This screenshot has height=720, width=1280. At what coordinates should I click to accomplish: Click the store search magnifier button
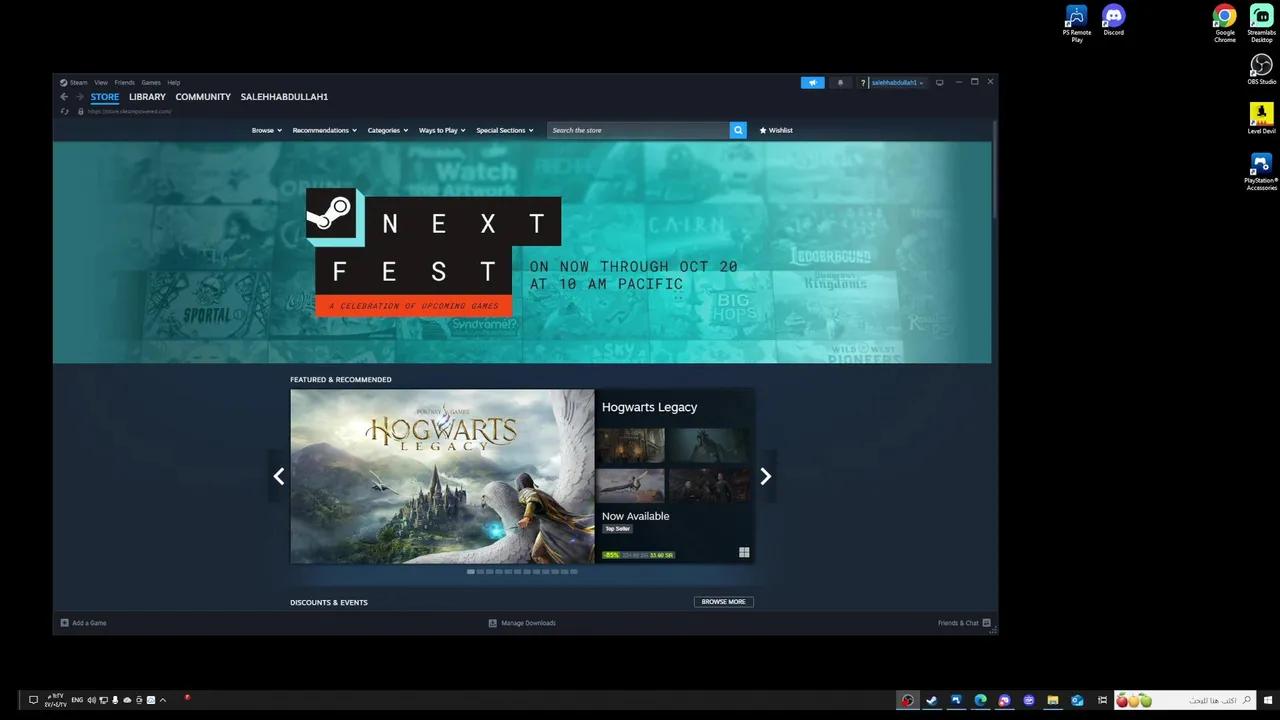[x=738, y=130]
